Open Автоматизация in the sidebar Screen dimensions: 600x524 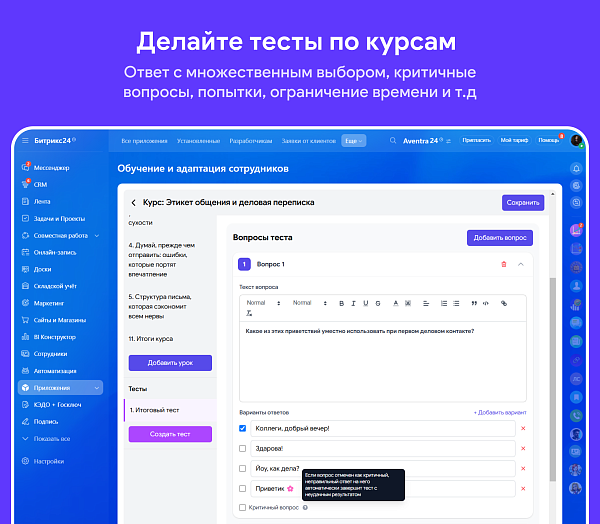(55, 371)
